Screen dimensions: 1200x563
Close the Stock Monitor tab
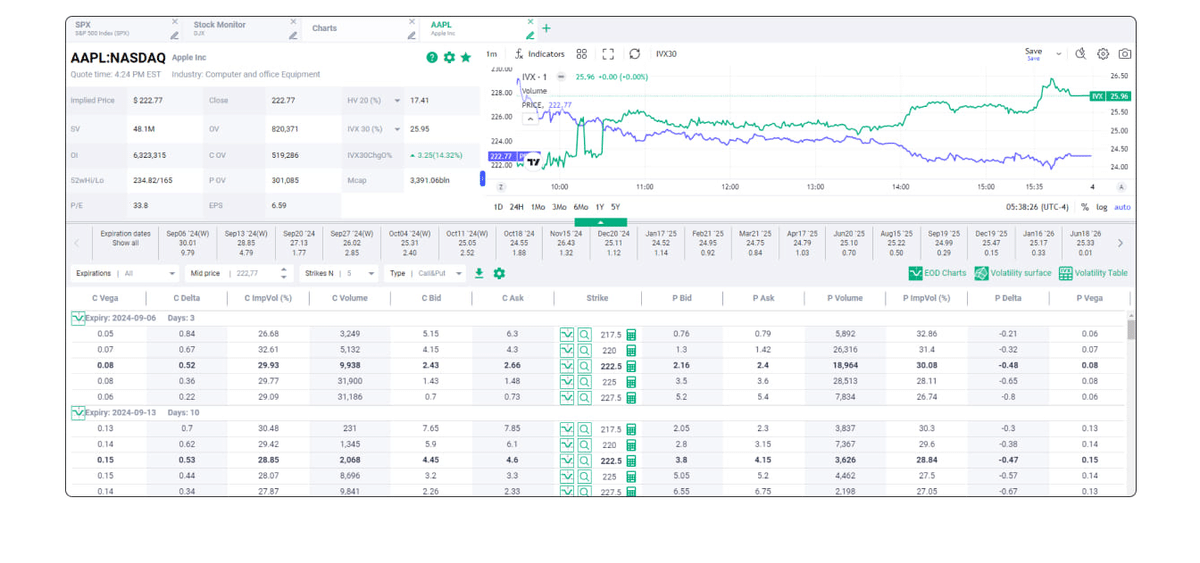click(x=293, y=22)
